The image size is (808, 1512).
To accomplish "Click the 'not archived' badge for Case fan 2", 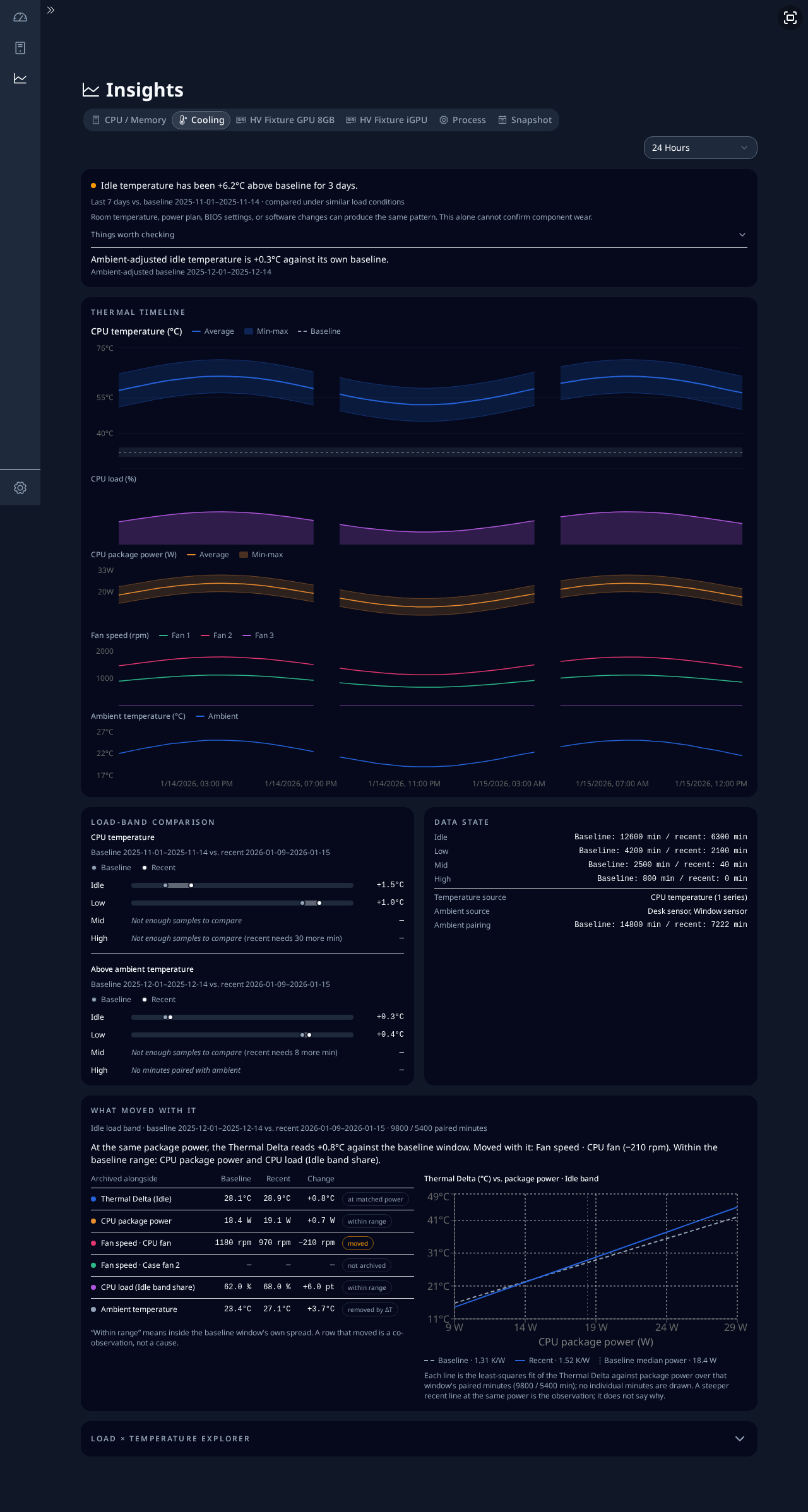I will pos(367,1265).
